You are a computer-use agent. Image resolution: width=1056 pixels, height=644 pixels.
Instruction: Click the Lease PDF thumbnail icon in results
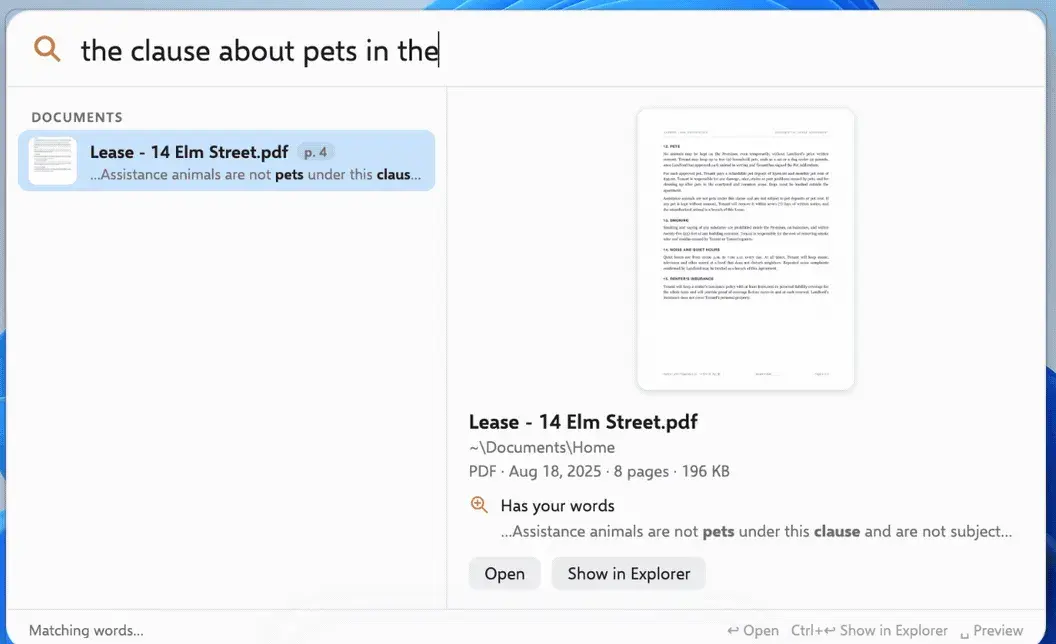click(53, 161)
